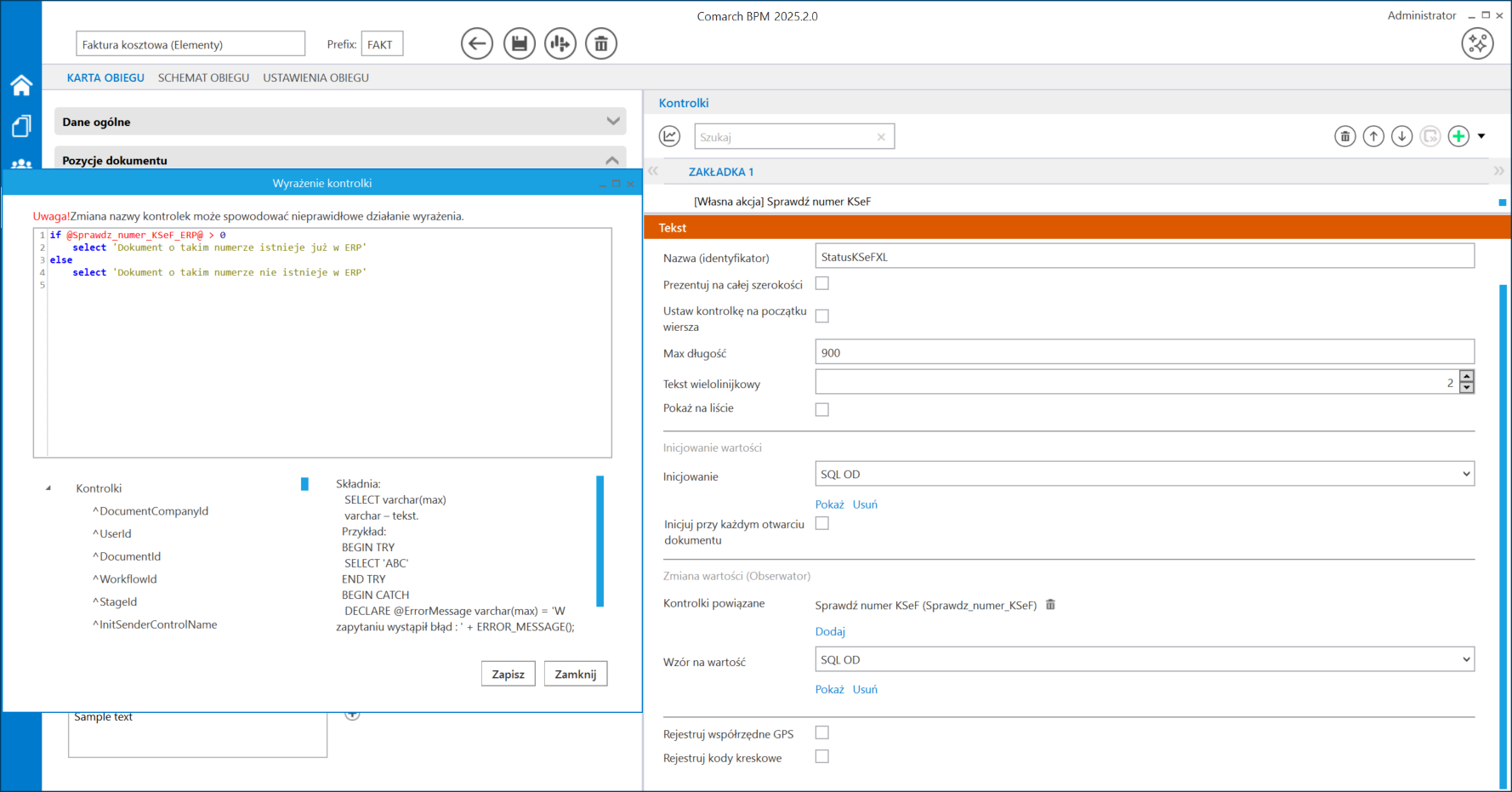Collapse the Pozycje dokumentu section

click(612, 160)
